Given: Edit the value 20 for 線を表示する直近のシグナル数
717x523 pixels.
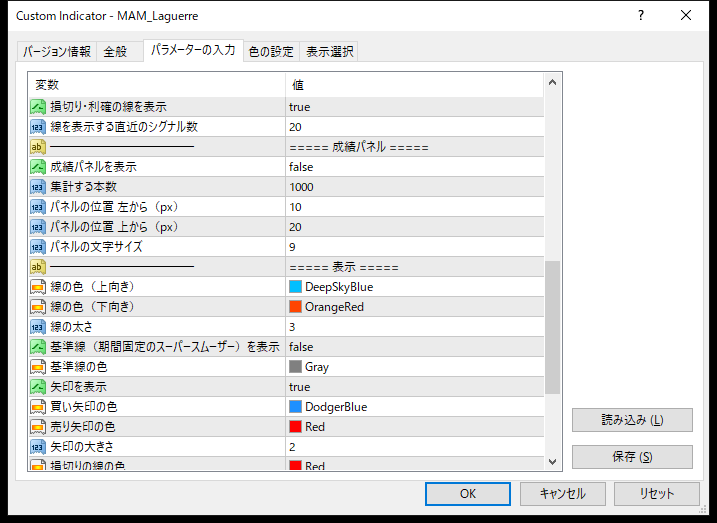Looking at the screenshot, I should (414, 127).
